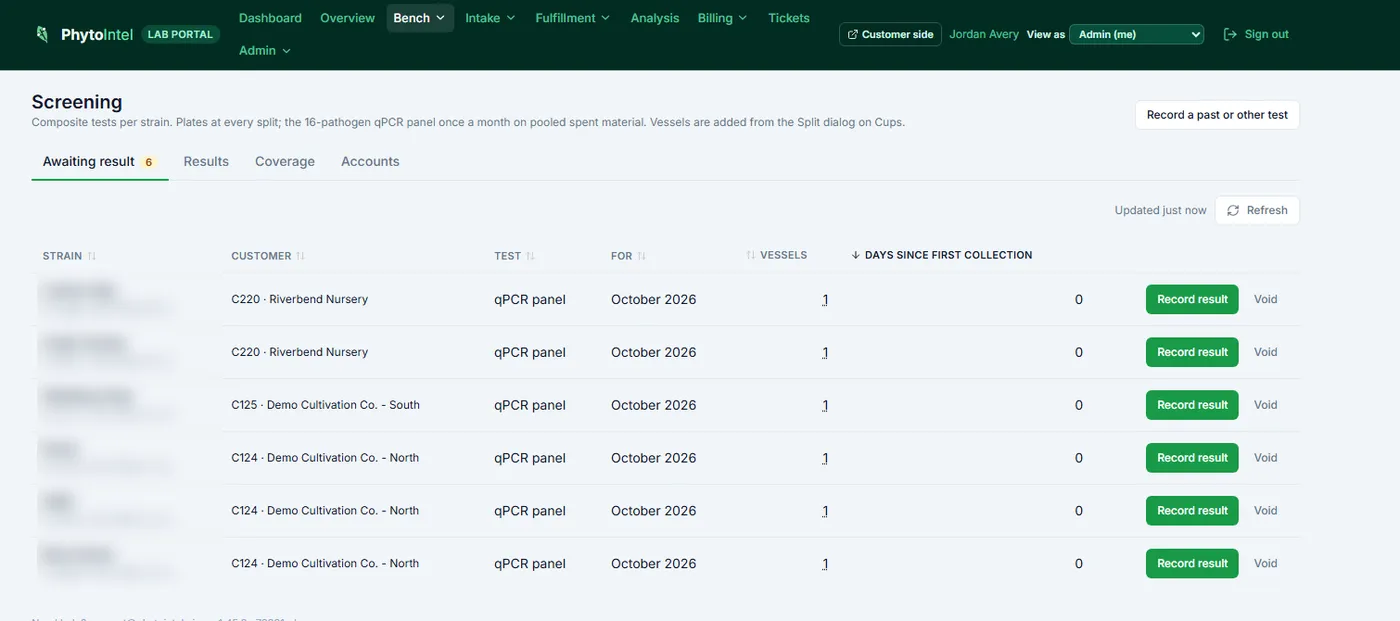The image size is (1400, 621).
Task: Open the Overview nav item
Action: click(348, 18)
